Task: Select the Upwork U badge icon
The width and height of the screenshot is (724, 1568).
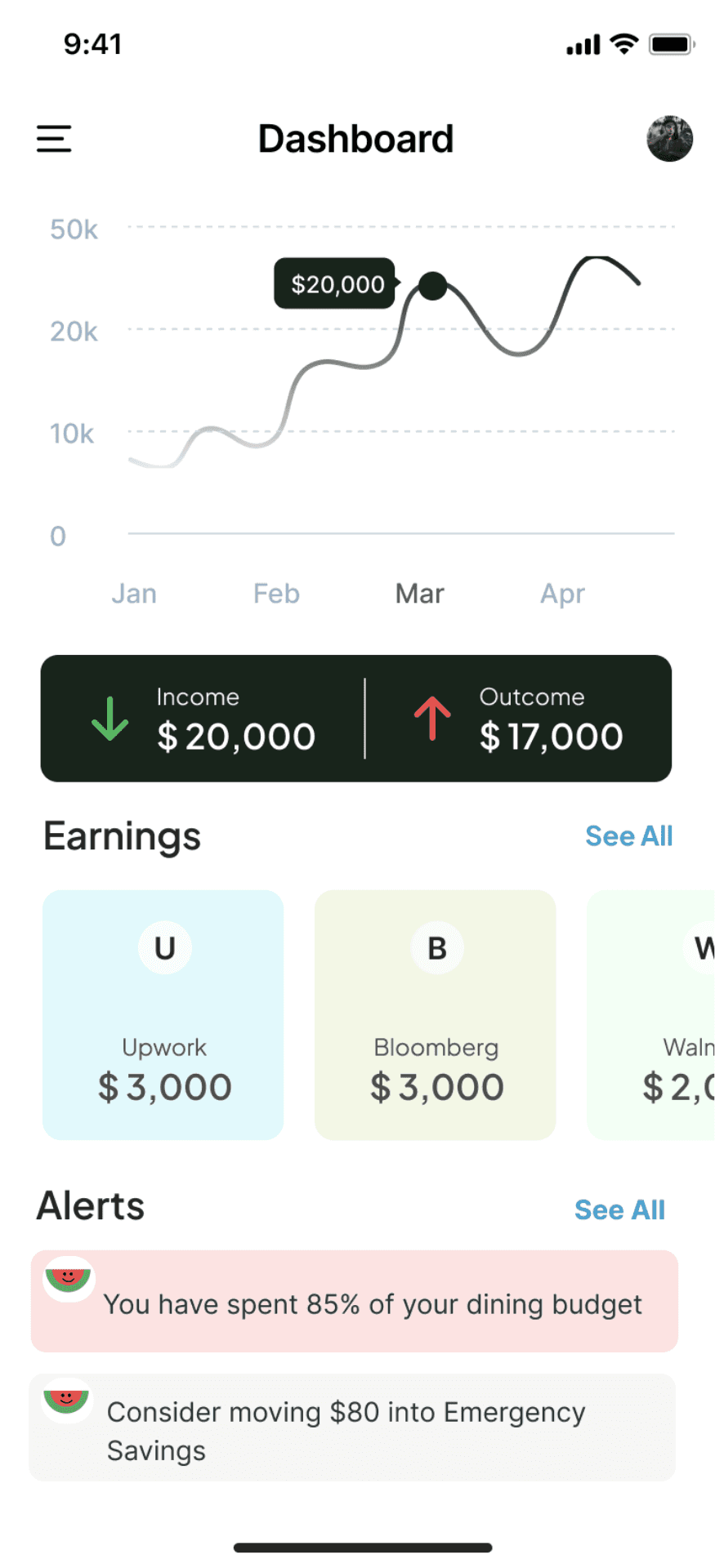Action: (x=165, y=947)
